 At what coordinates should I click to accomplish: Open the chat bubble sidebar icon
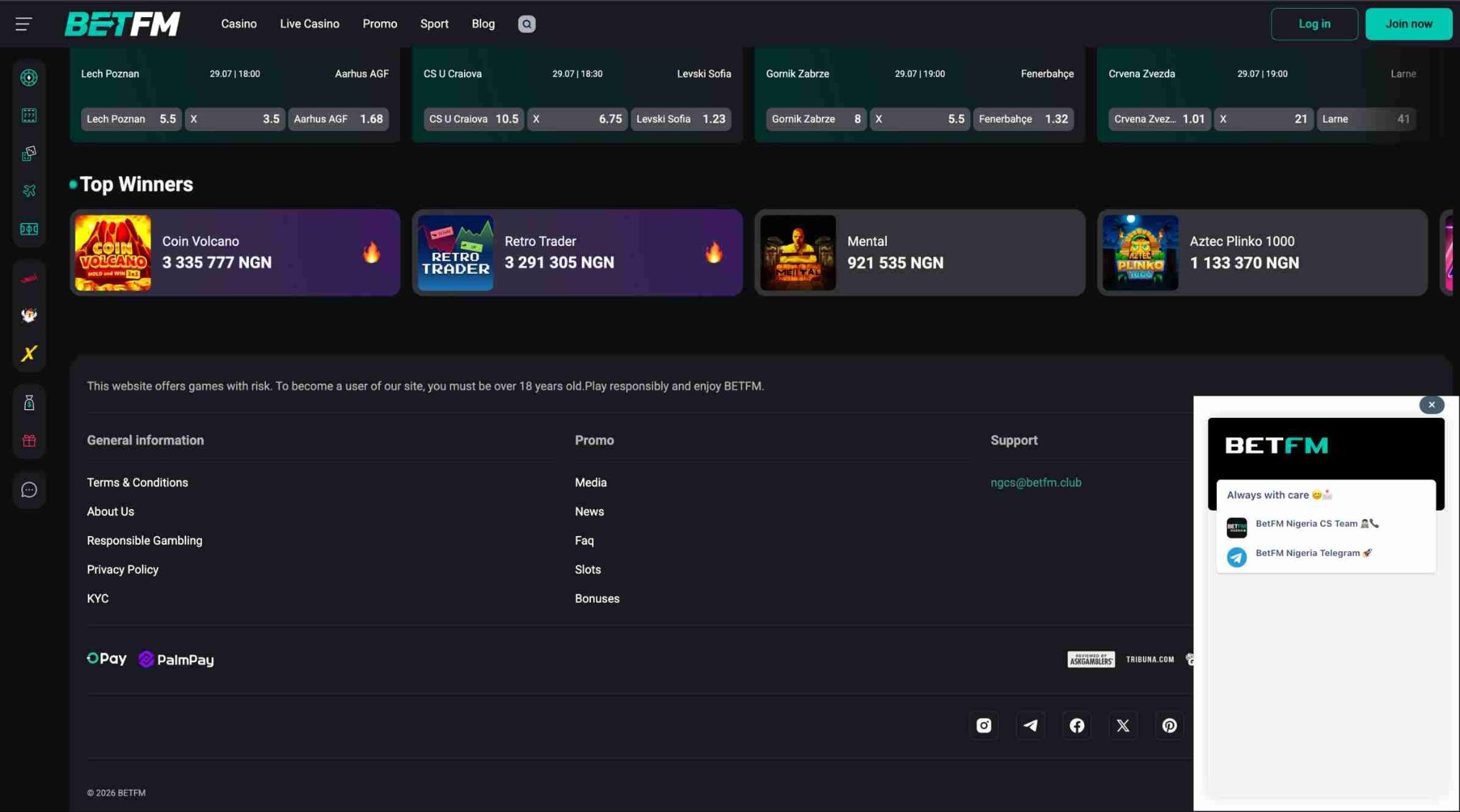tap(29, 490)
